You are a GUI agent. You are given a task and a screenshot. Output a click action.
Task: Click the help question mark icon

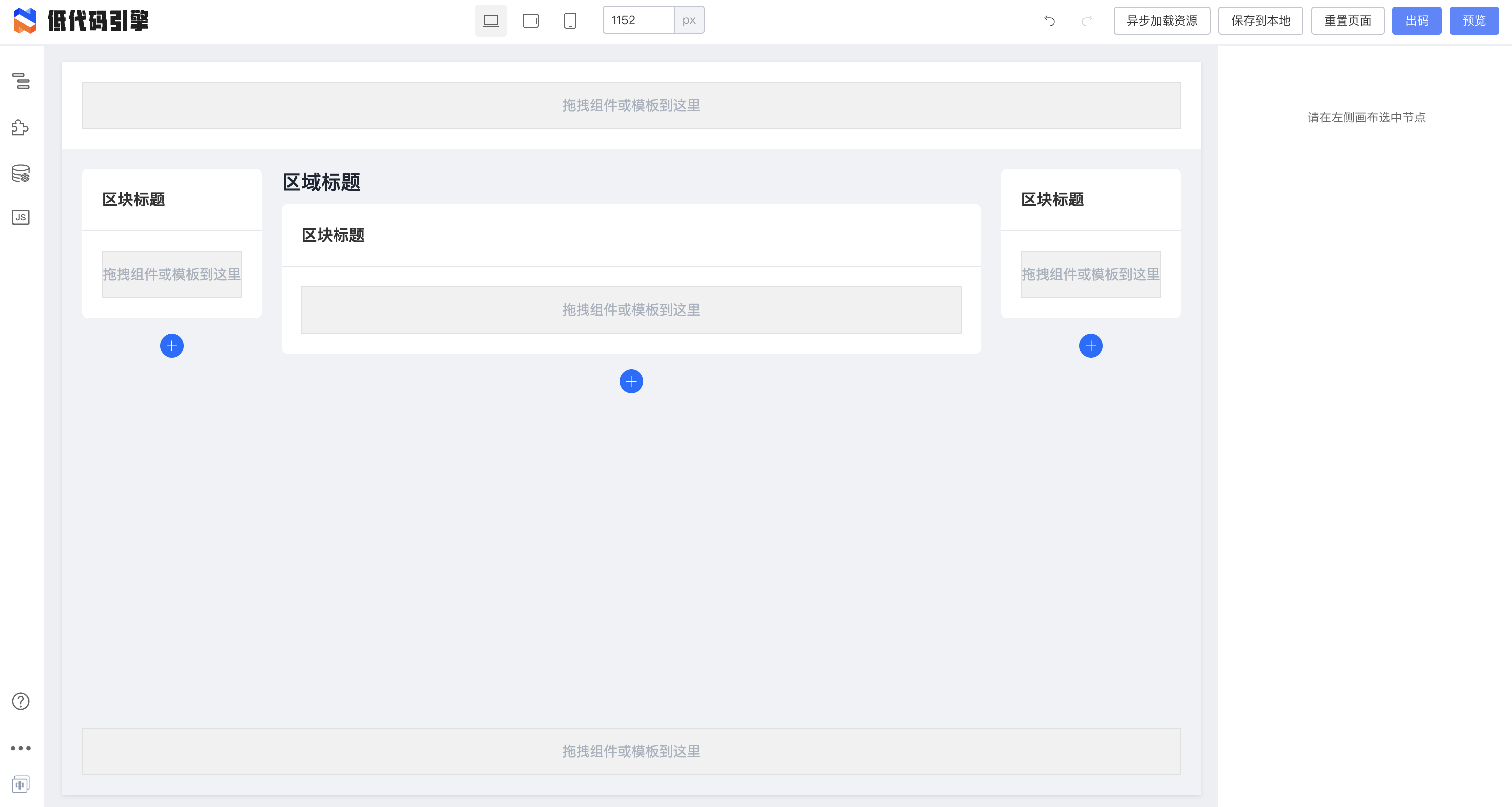(x=21, y=701)
